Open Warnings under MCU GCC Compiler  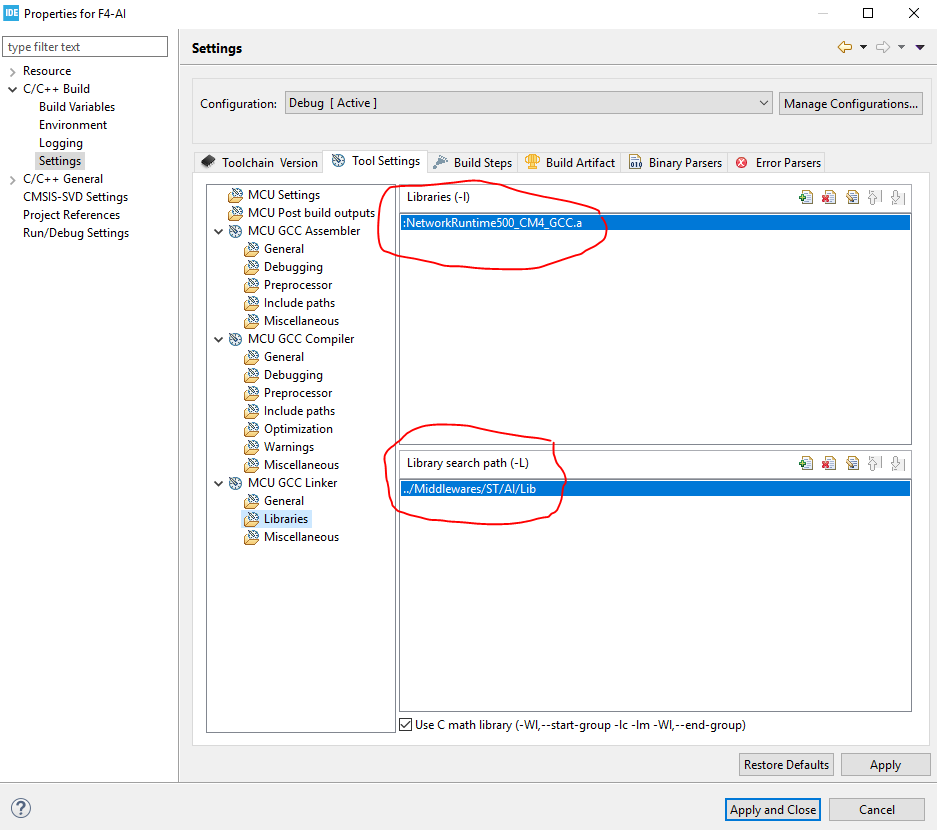289,447
